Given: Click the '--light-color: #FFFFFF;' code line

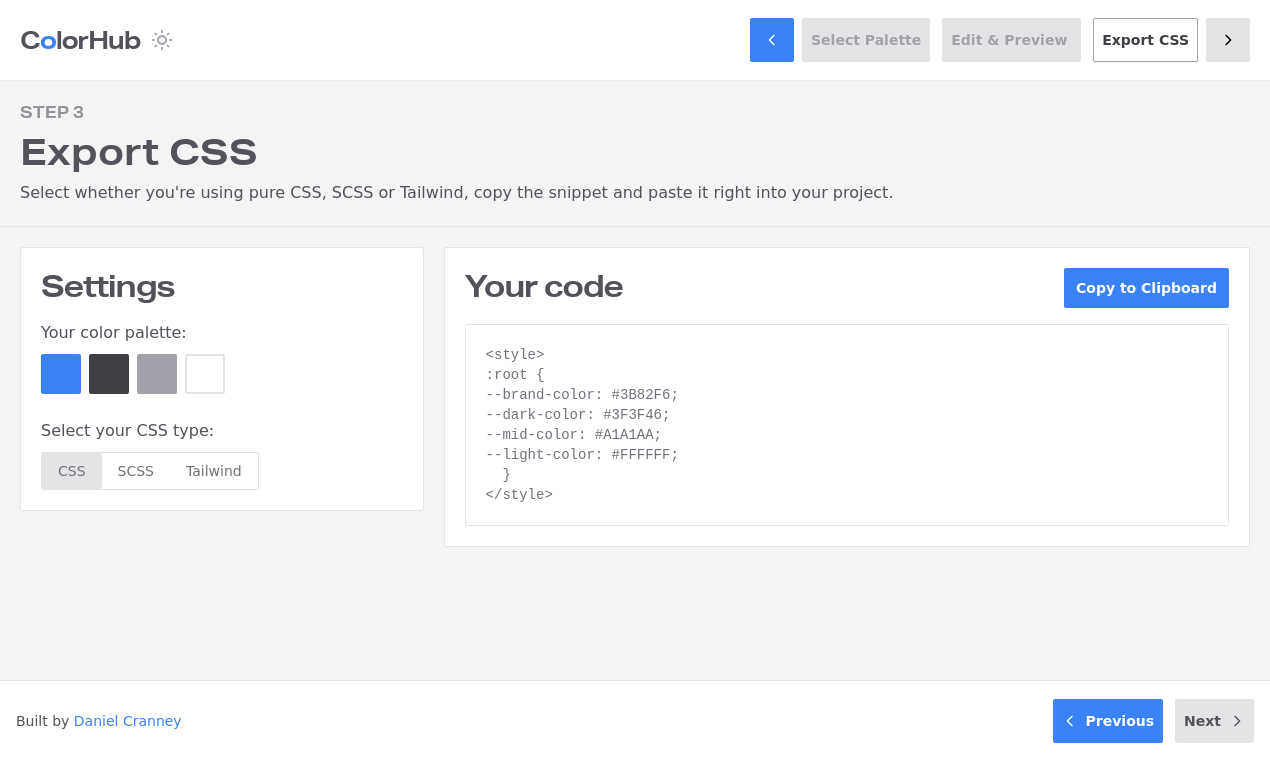Looking at the screenshot, I should click(582, 455).
